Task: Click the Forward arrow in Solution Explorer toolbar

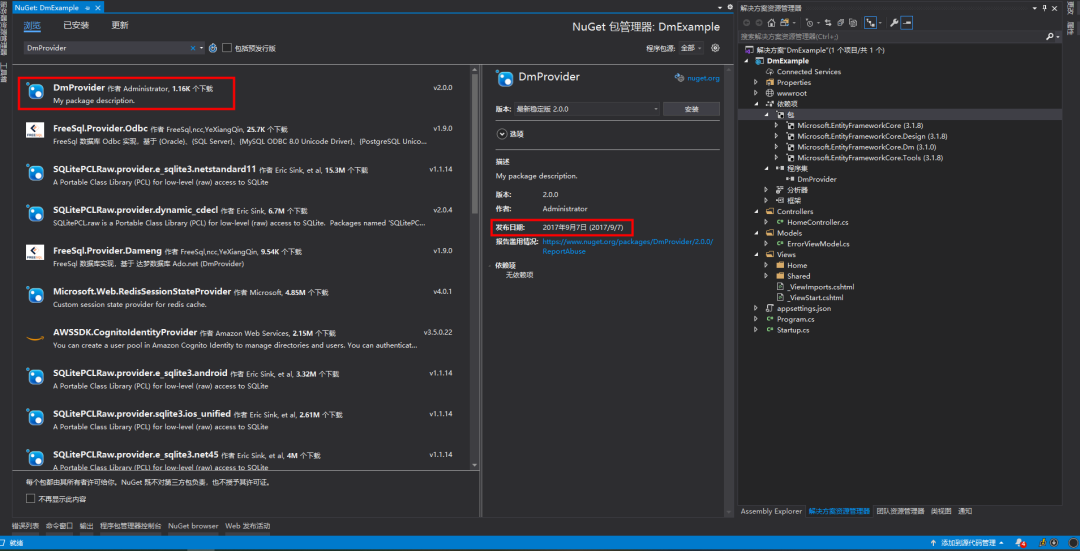Action: 759,23
